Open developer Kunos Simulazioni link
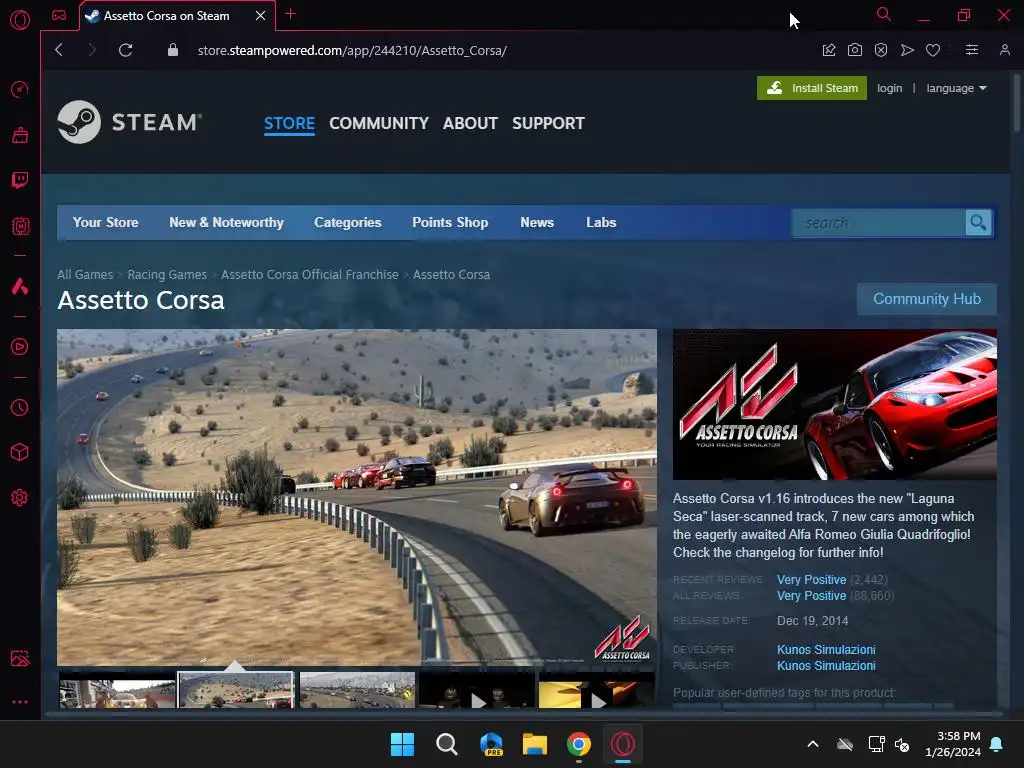1024x768 pixels. click(x=826, y=650)
